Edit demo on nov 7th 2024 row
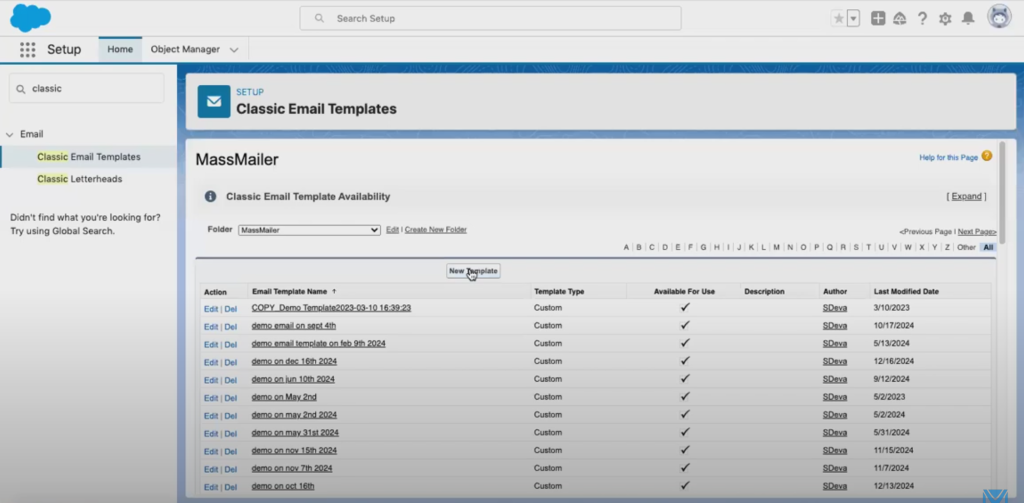The height and width of the screenshot is (503, 1024). click(211, 469)
